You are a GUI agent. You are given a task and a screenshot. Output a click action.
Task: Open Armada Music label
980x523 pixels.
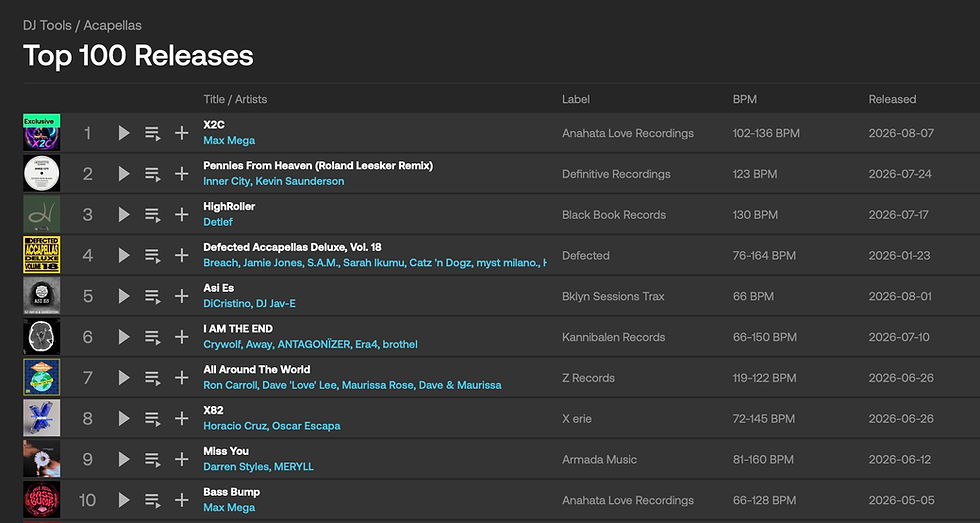pos(599,459)
